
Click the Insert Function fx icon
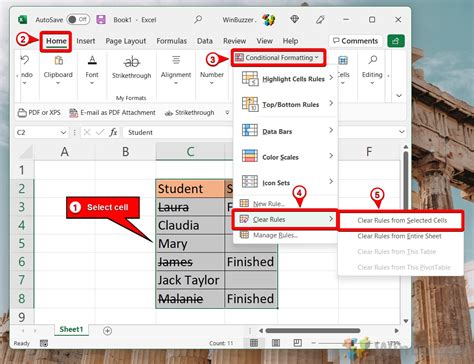[113, 132]
